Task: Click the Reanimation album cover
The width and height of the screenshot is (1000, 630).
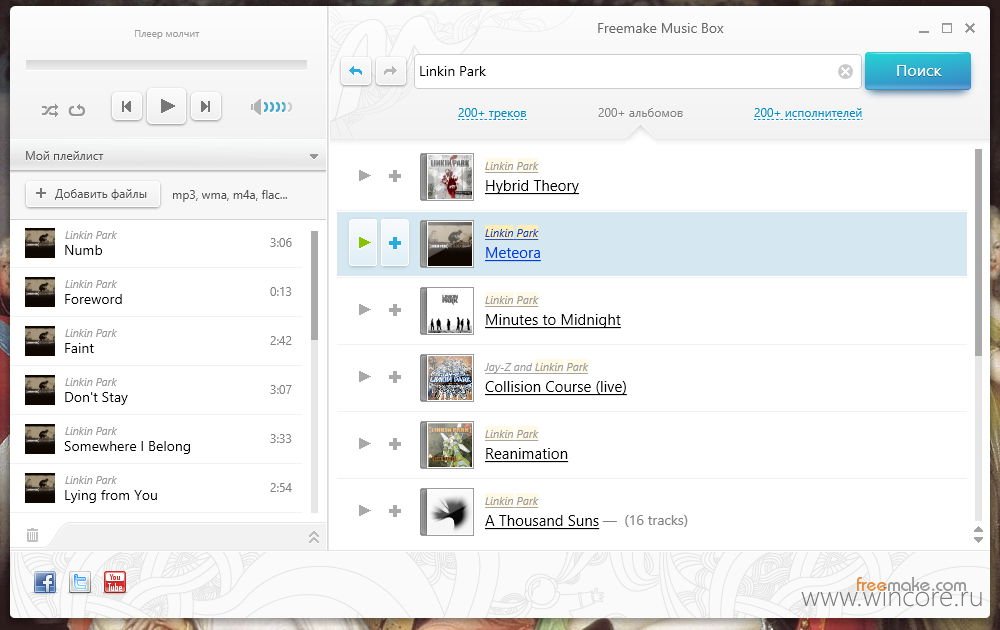Action: tap(447, 444)
